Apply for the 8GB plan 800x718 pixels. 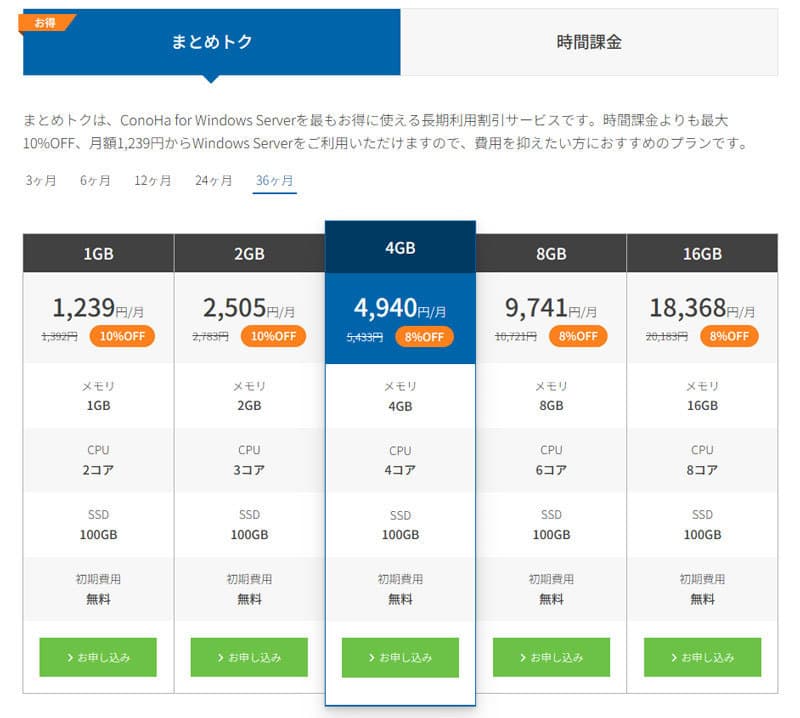click(551, 657)
